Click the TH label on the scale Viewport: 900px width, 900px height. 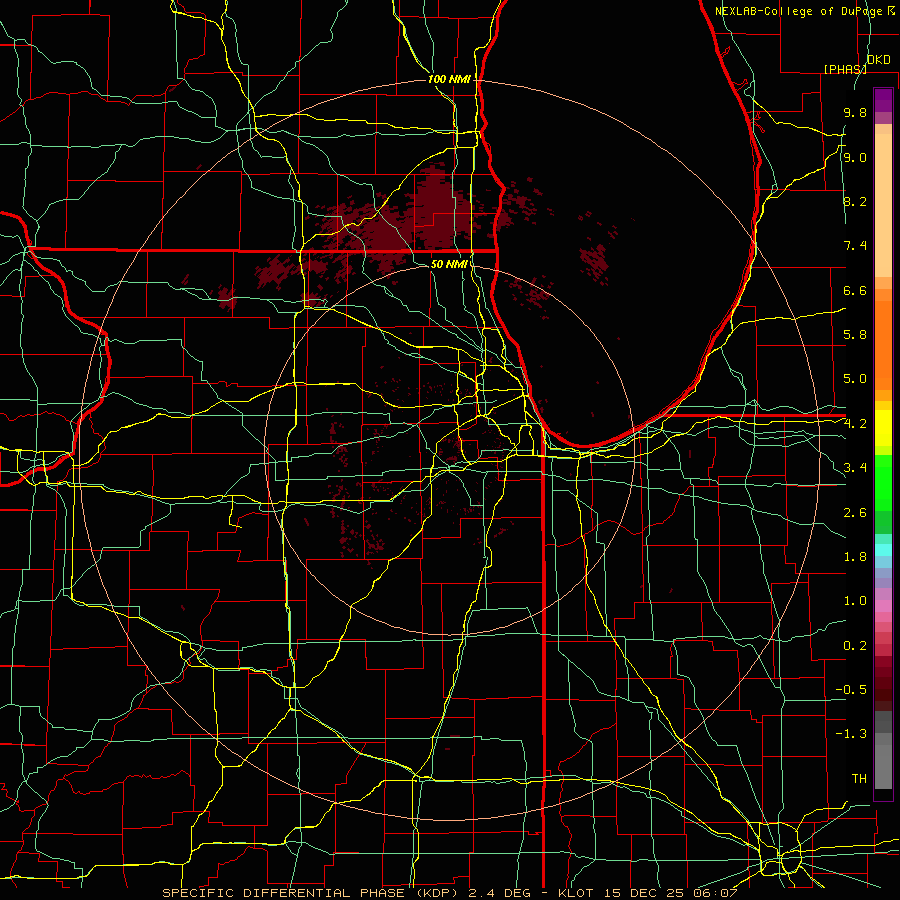pyautogui.click(x=859, y=779)
